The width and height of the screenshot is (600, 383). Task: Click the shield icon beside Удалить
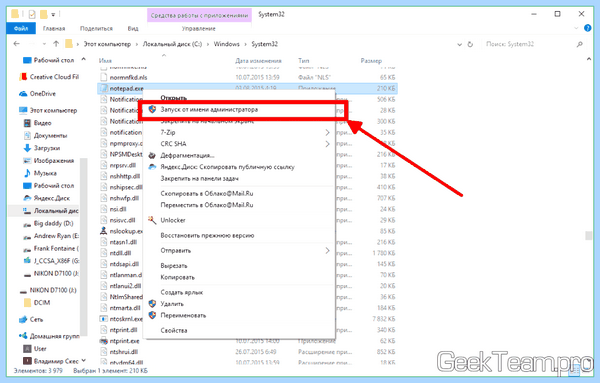click(152, 304)
